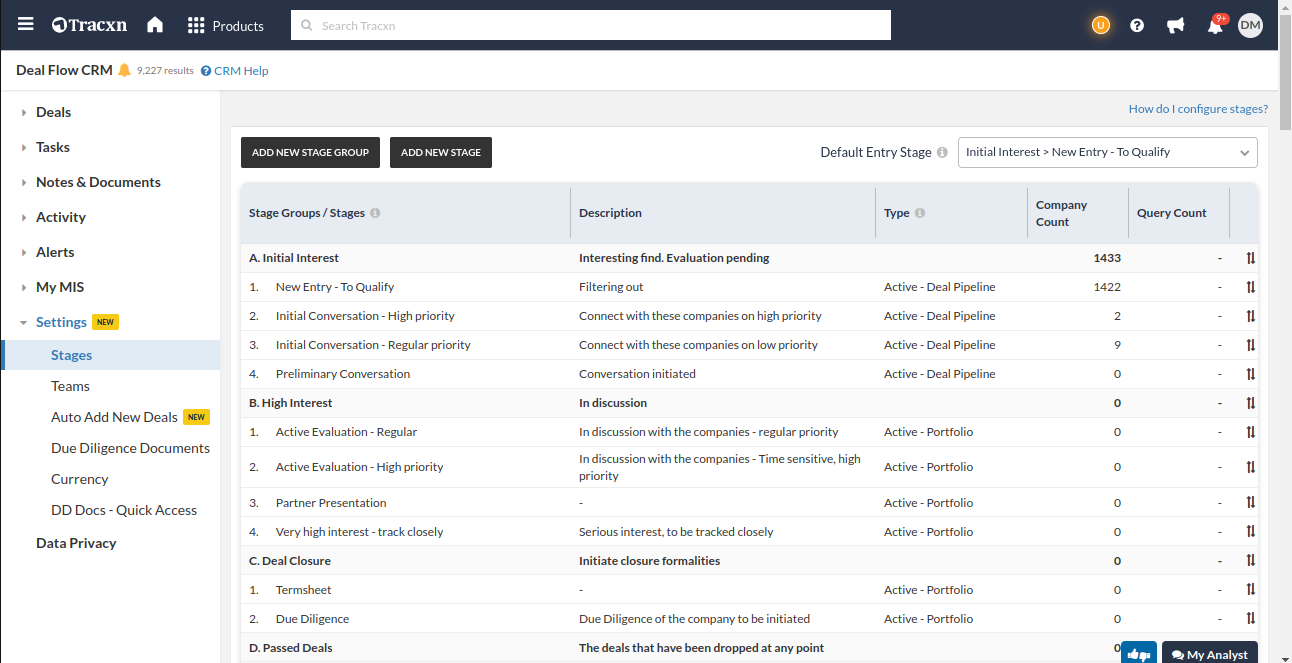Click alert bell beside Deal Flow CRM
The height and width of the screenshot is (663, 1292).
(x=124, y=70)
